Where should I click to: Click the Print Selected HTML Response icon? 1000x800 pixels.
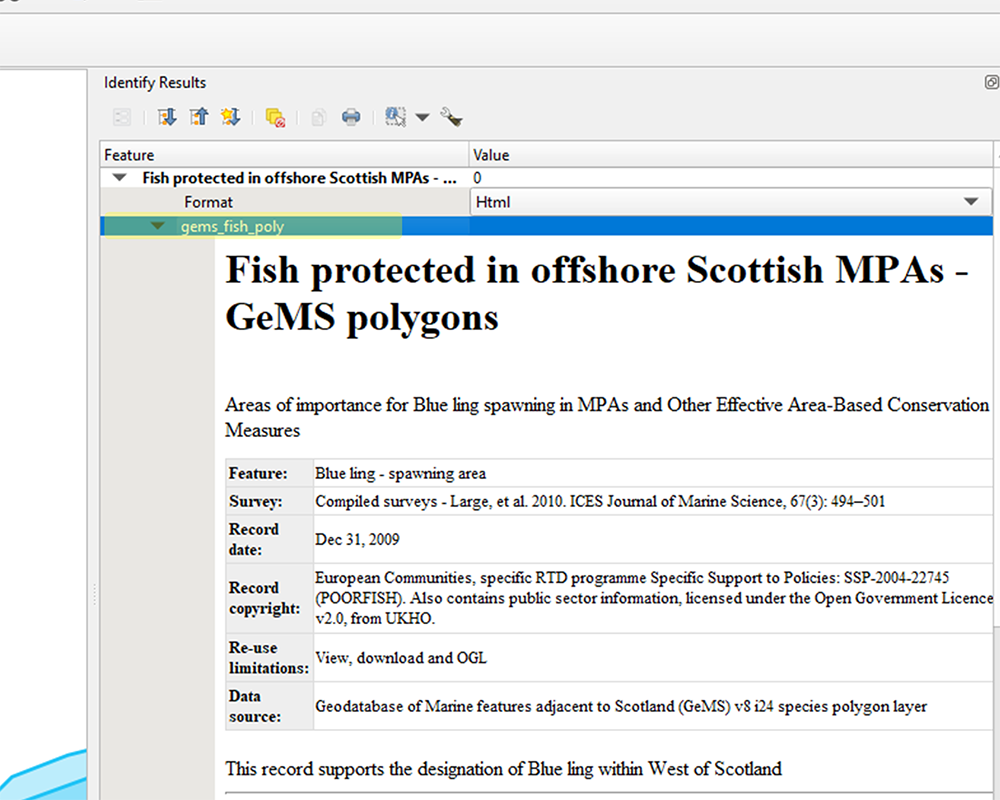pos(351,118)
